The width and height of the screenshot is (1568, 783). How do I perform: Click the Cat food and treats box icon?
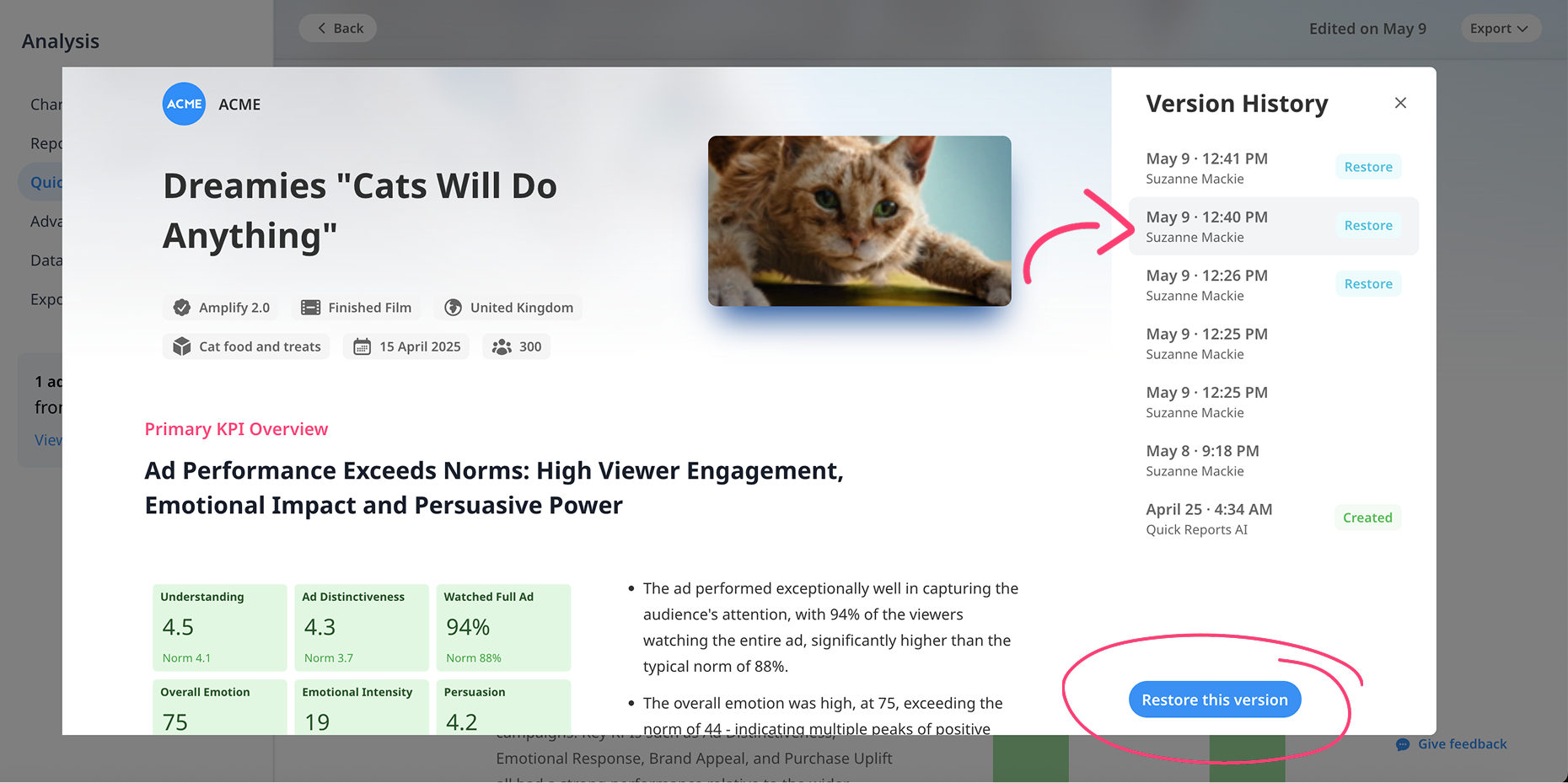(x=181, y=346)
